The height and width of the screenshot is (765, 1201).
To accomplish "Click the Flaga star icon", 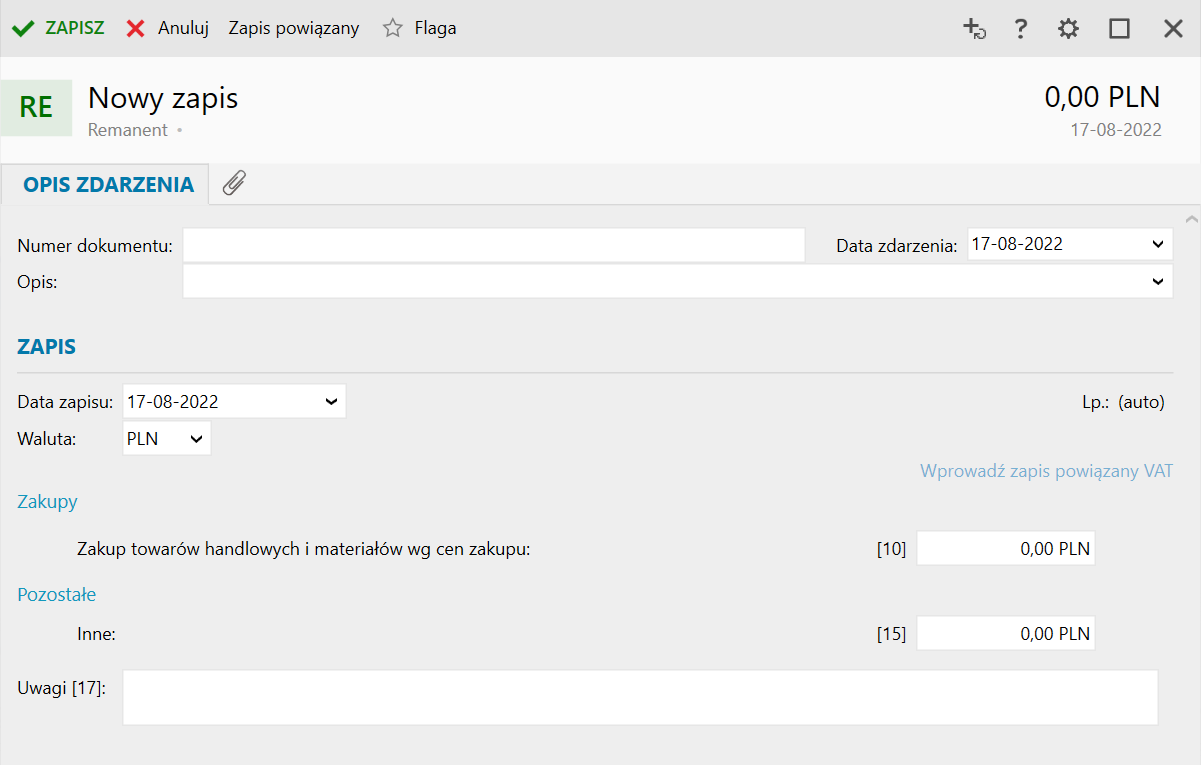I will [392, 28].
